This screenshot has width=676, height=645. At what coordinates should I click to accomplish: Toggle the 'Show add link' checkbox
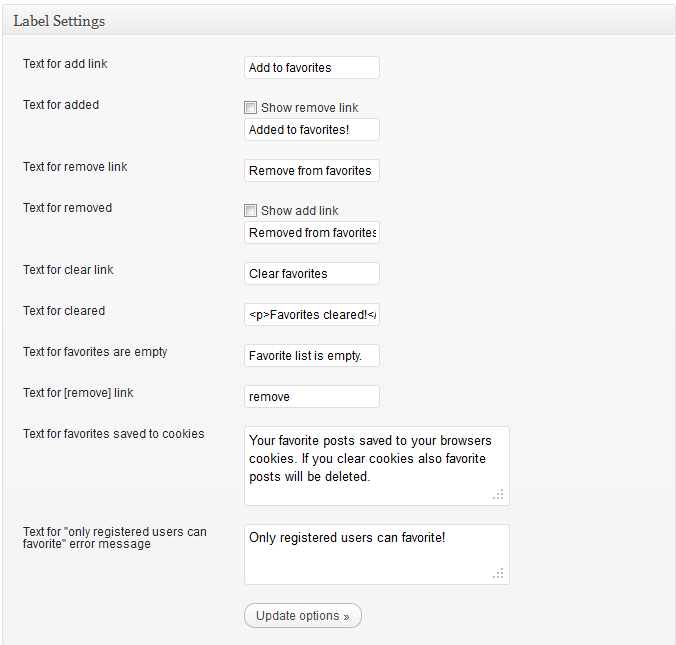click(251, 211)
